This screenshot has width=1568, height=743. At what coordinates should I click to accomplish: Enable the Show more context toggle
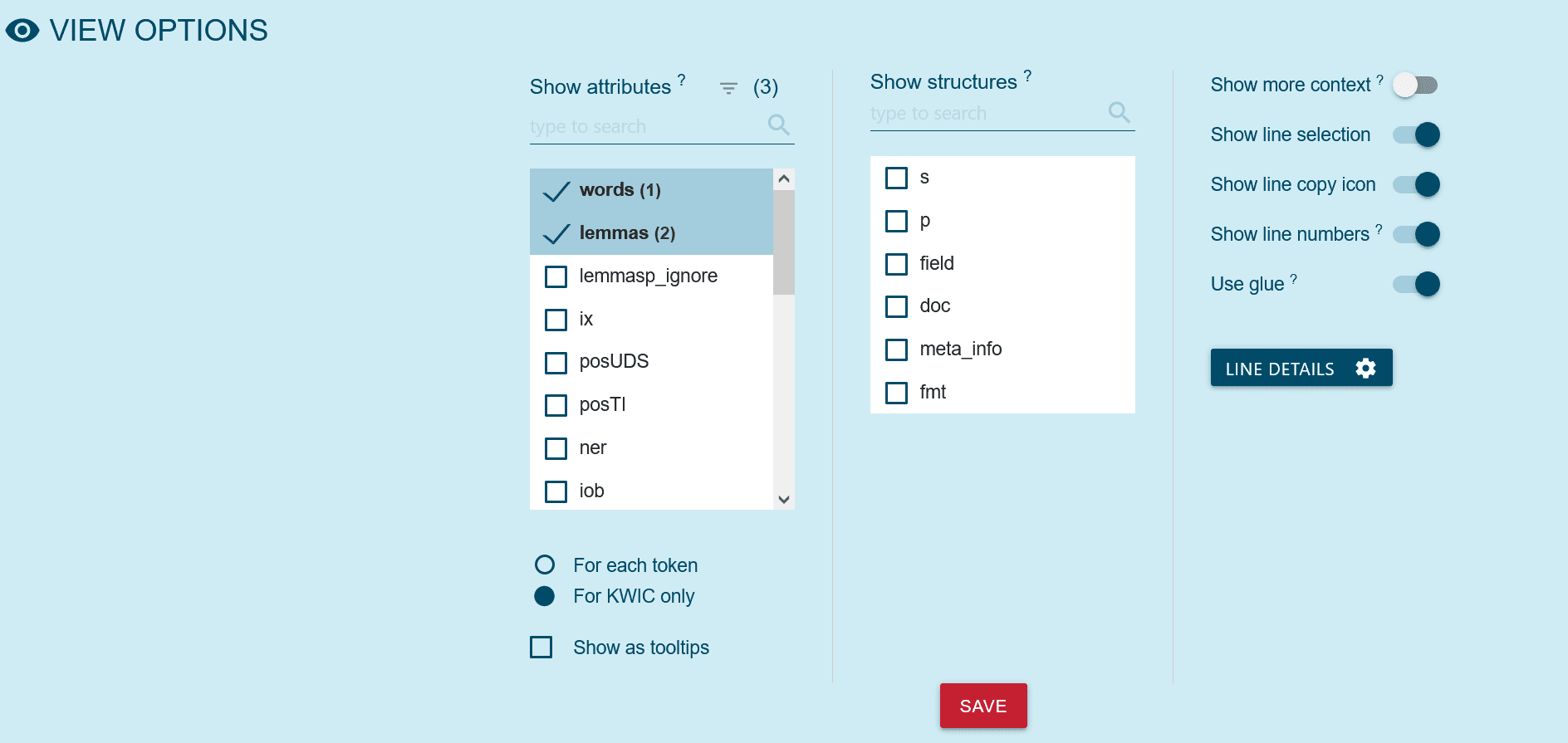tap(1415, 85)
